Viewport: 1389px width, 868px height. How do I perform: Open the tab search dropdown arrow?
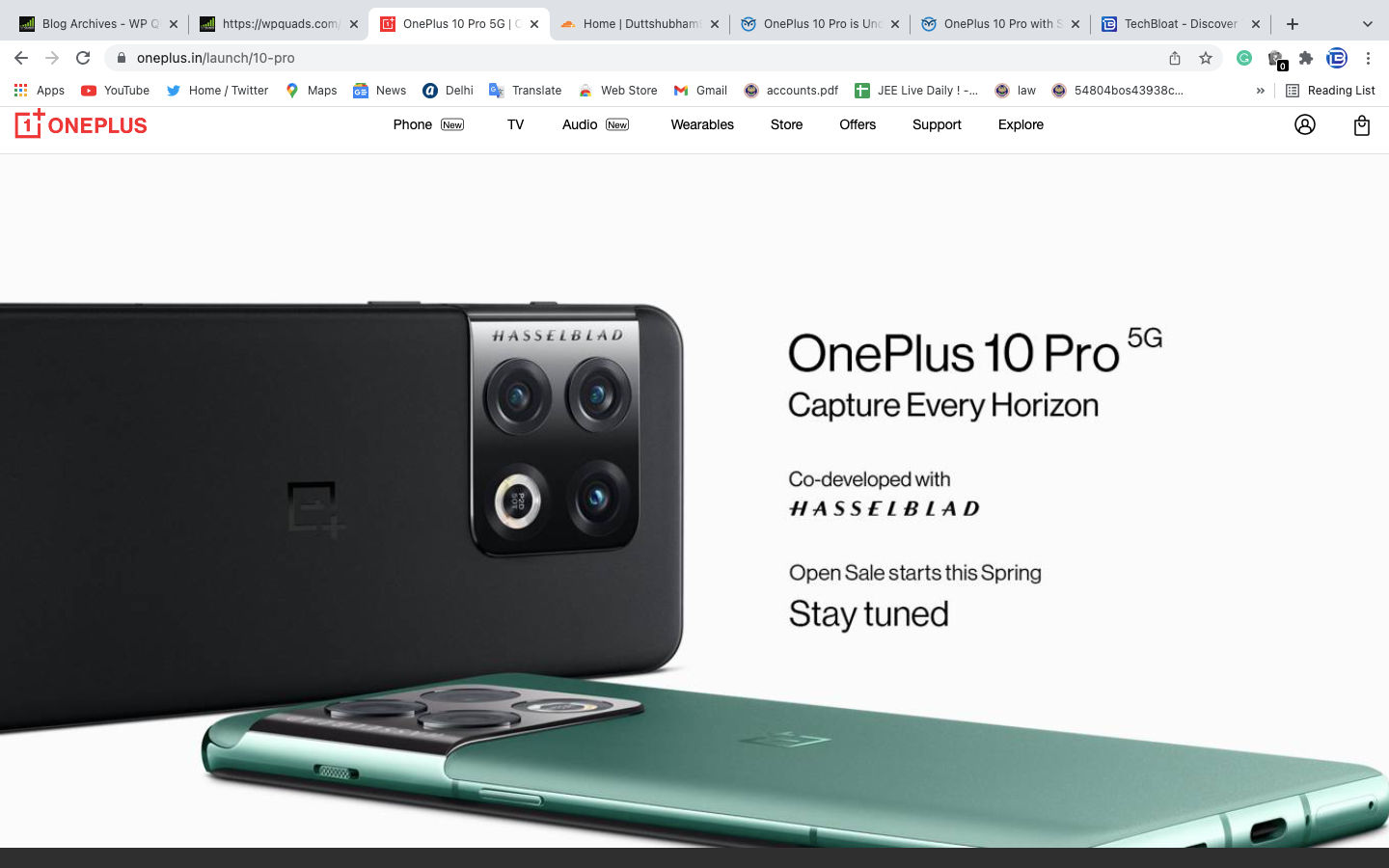[1367, 24]
